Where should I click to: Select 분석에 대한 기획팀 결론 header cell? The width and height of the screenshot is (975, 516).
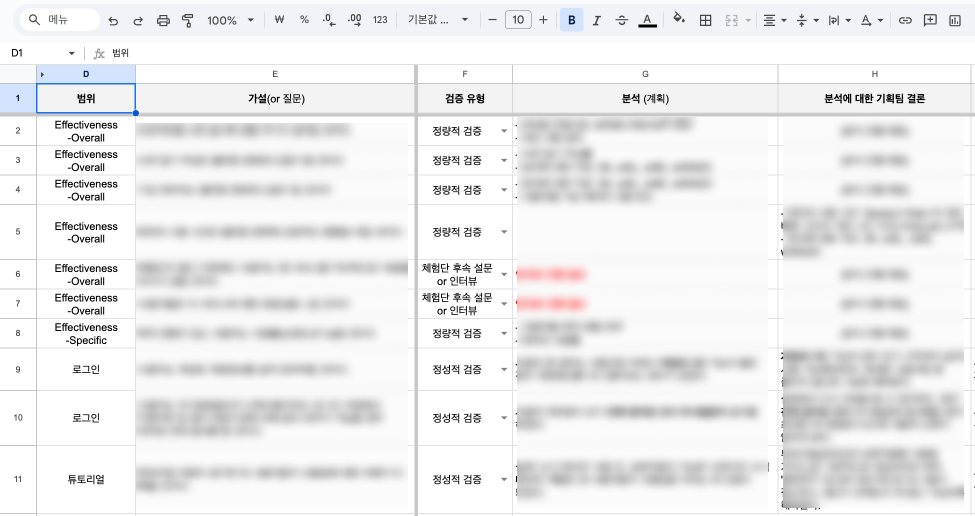click(874, 98)
